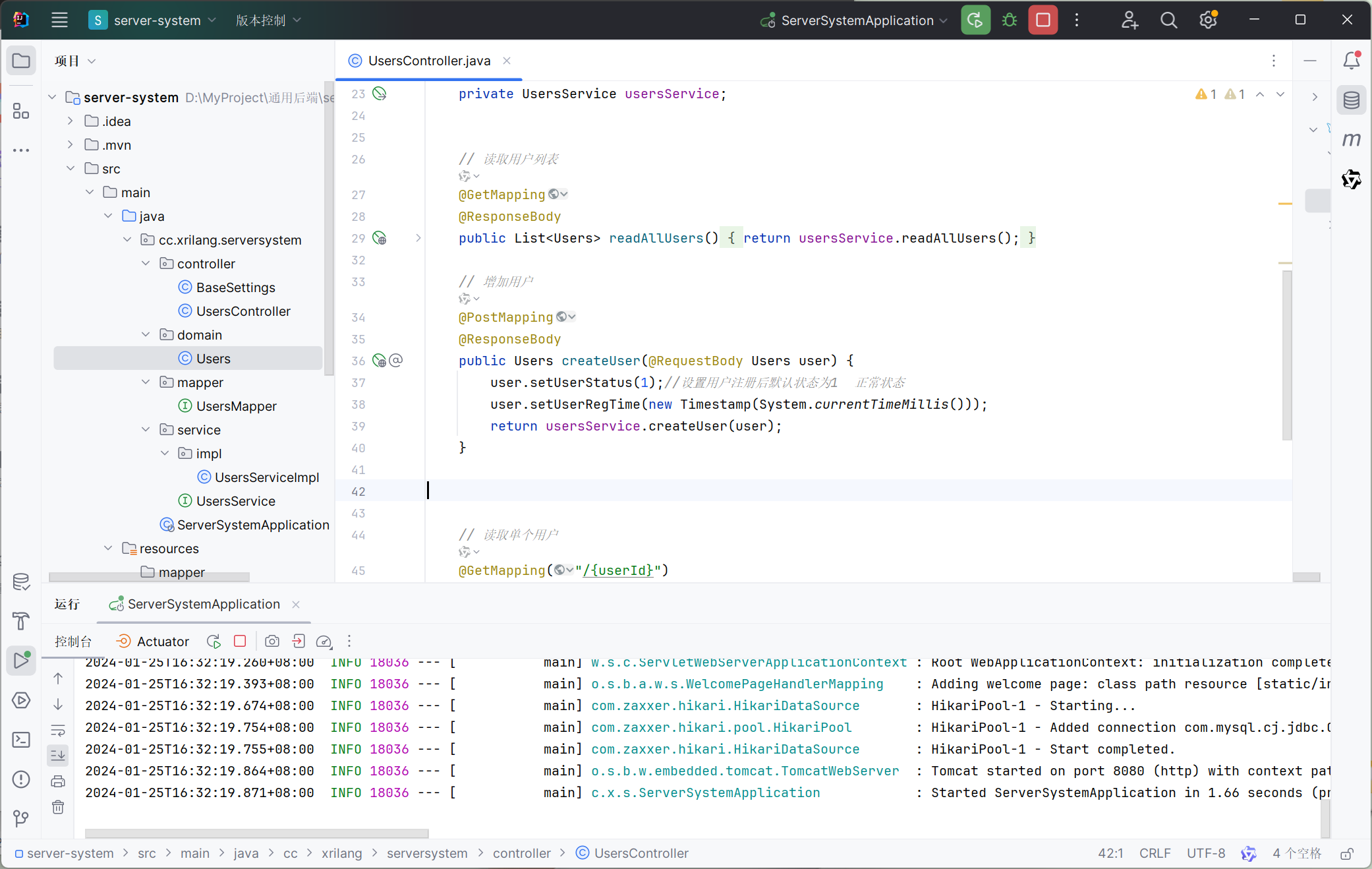This screenshot has width=1372, height=869.
Task: Click controller breadcrumb in navigation bar
Action: coord(521,853)
